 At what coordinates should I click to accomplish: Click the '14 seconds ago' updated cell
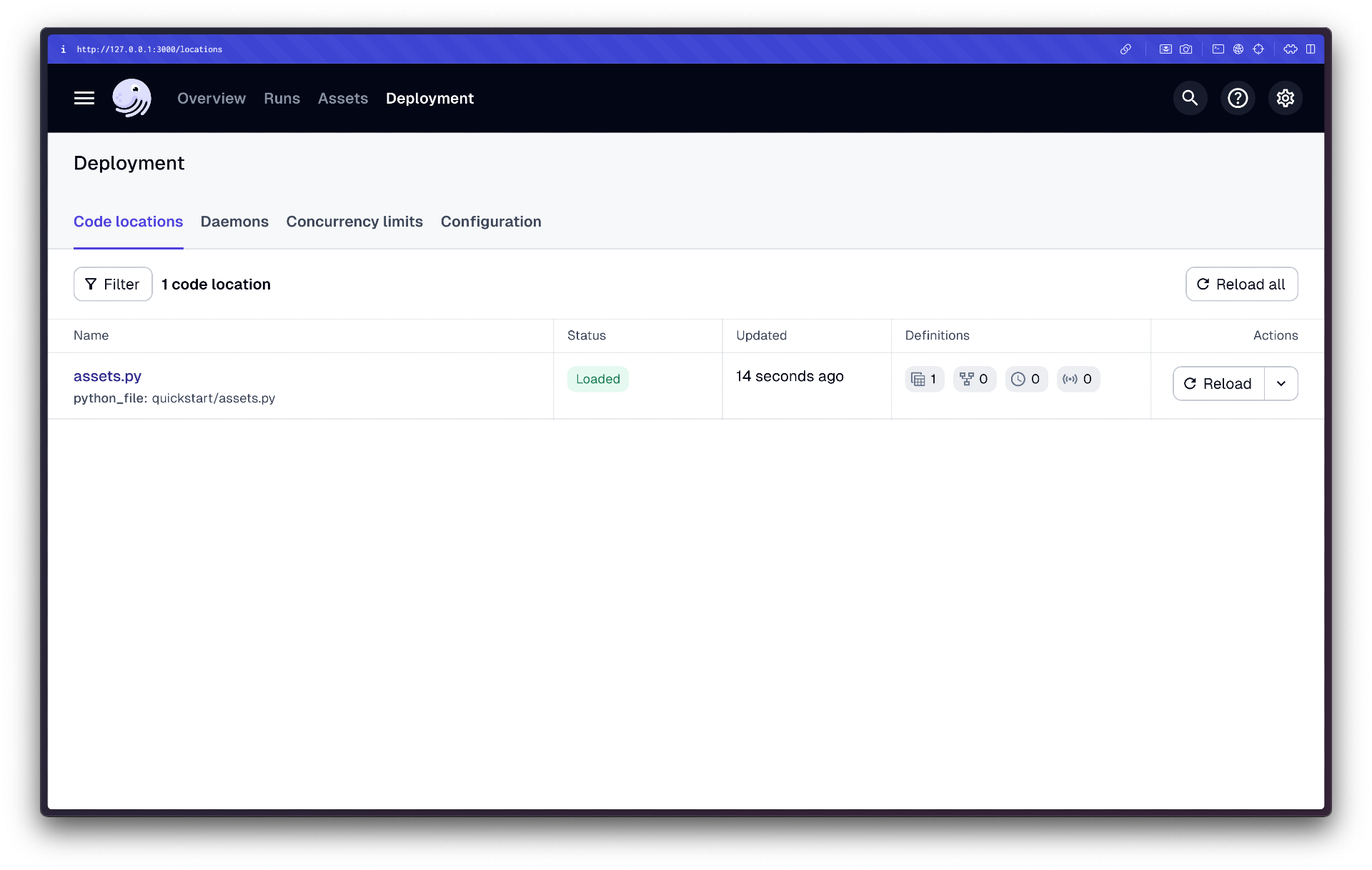pyautogui.click(x=790, y=376)
